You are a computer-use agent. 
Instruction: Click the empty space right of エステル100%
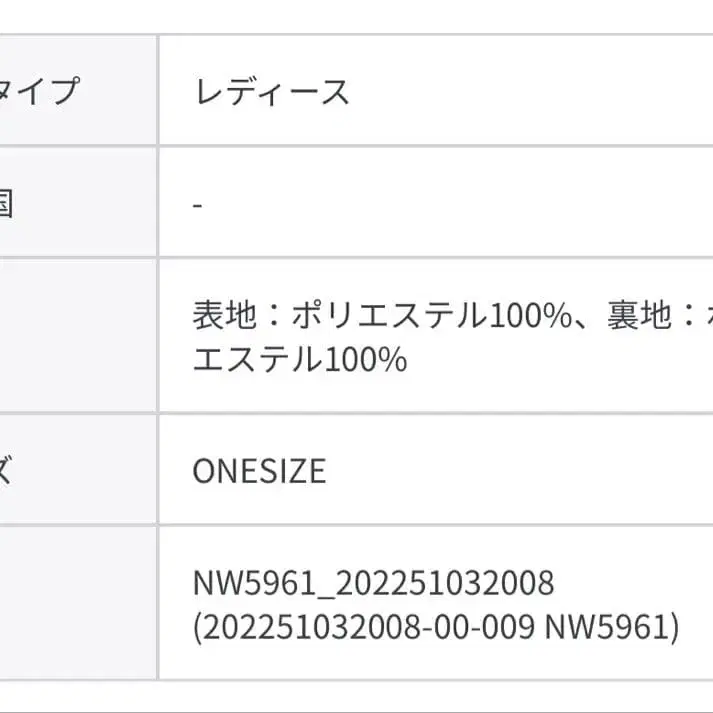tap(560, 359)
